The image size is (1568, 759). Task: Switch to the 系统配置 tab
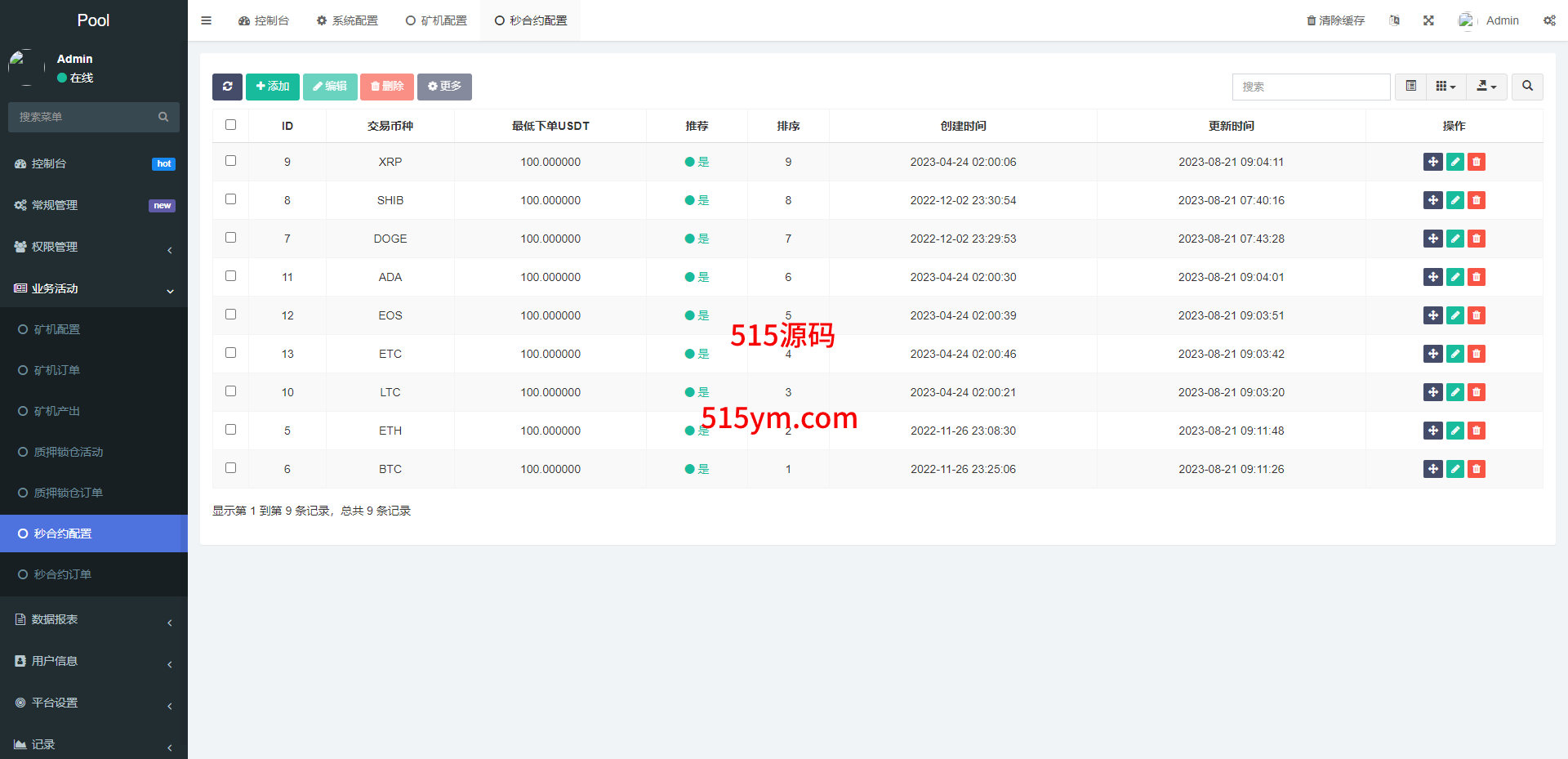(x=347, y=20)
